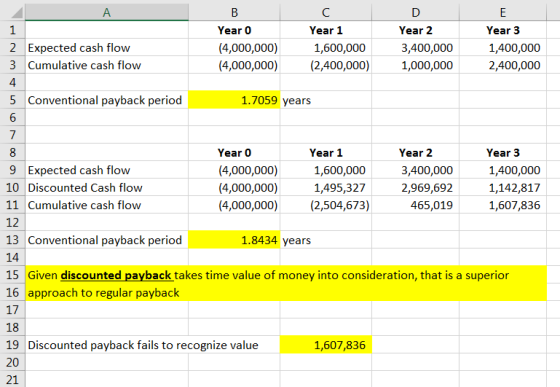Select row 8 header
The width and height of the screenshot is (560, 387).
pyautogui.click(x=12, y=153)
